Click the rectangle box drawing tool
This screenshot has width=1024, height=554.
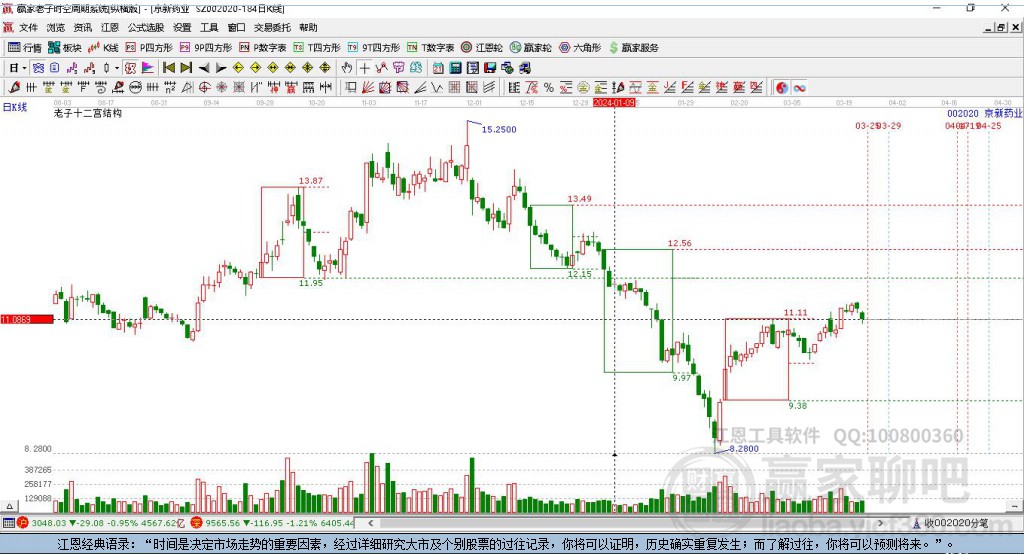pos(351,88)
